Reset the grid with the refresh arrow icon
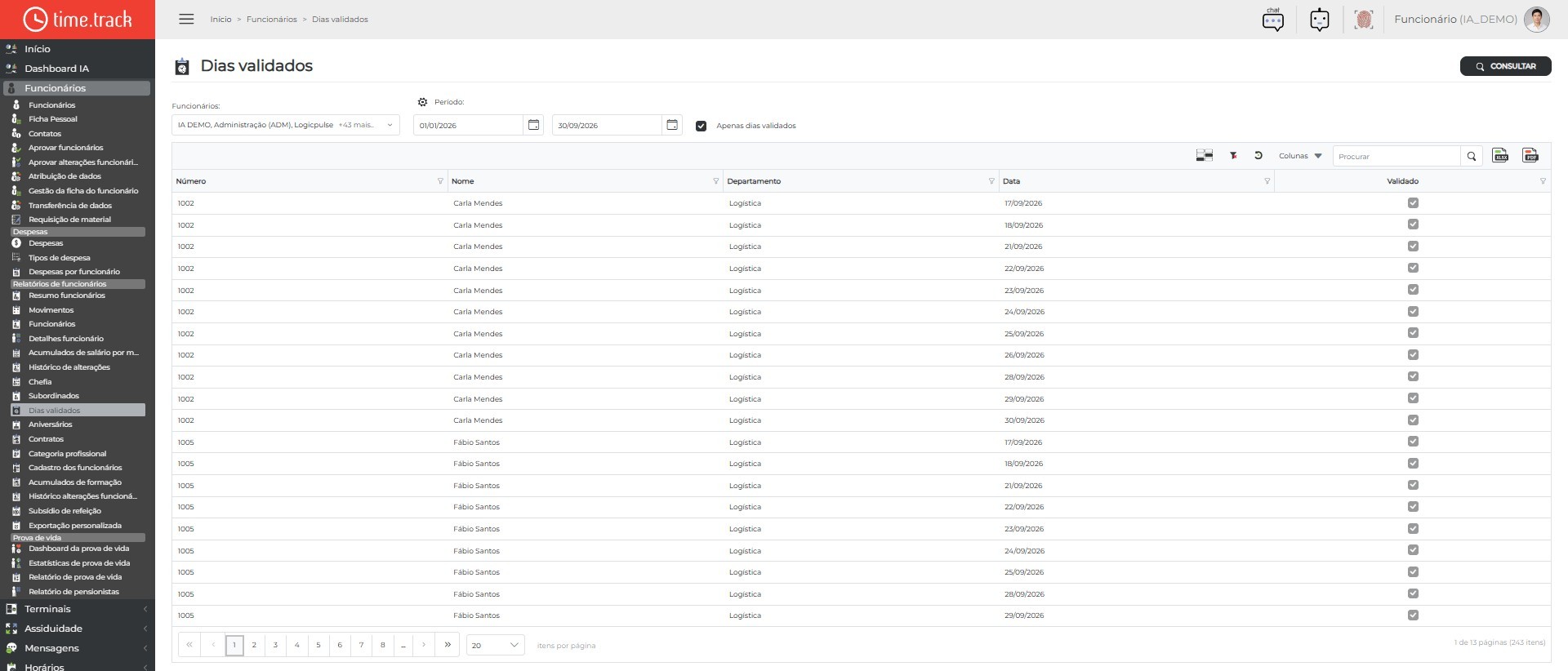The width and height of the screenshot is (1568, 671). [x=1258, y=156]
